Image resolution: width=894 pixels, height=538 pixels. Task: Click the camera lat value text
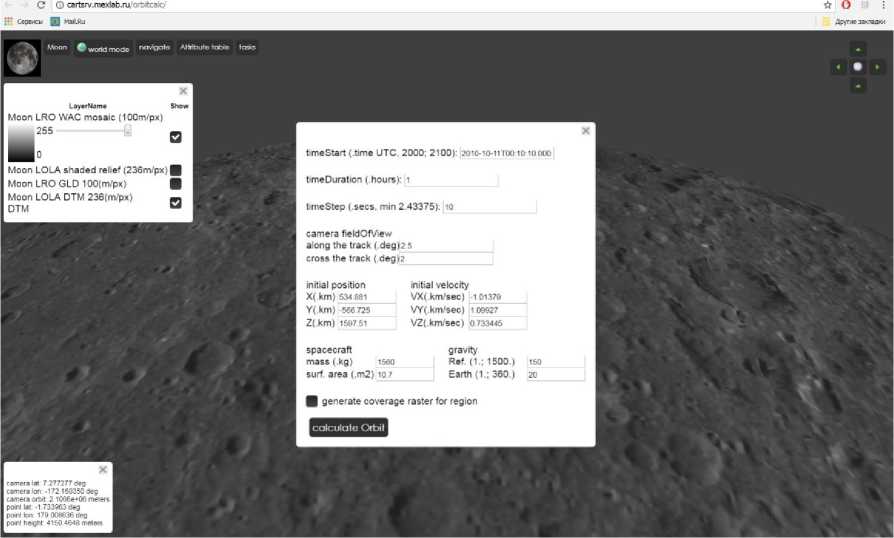click(46, 483)
